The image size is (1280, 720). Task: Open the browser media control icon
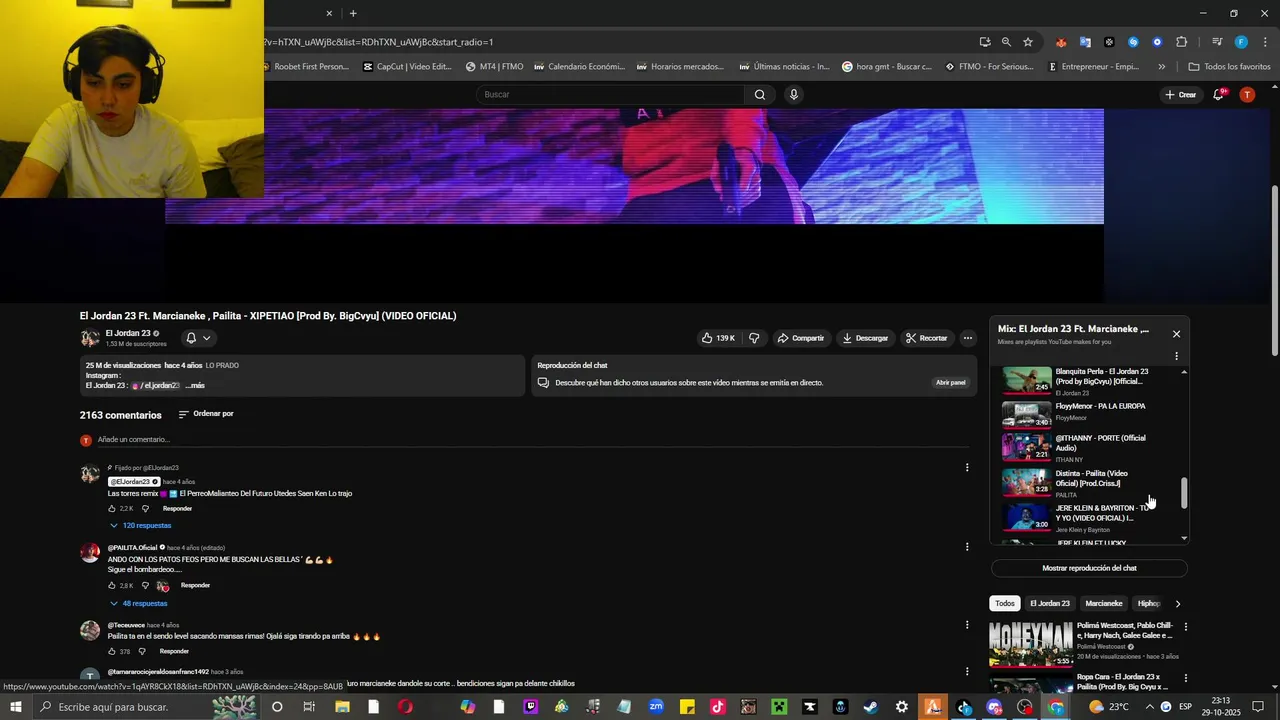(1217, 42)
